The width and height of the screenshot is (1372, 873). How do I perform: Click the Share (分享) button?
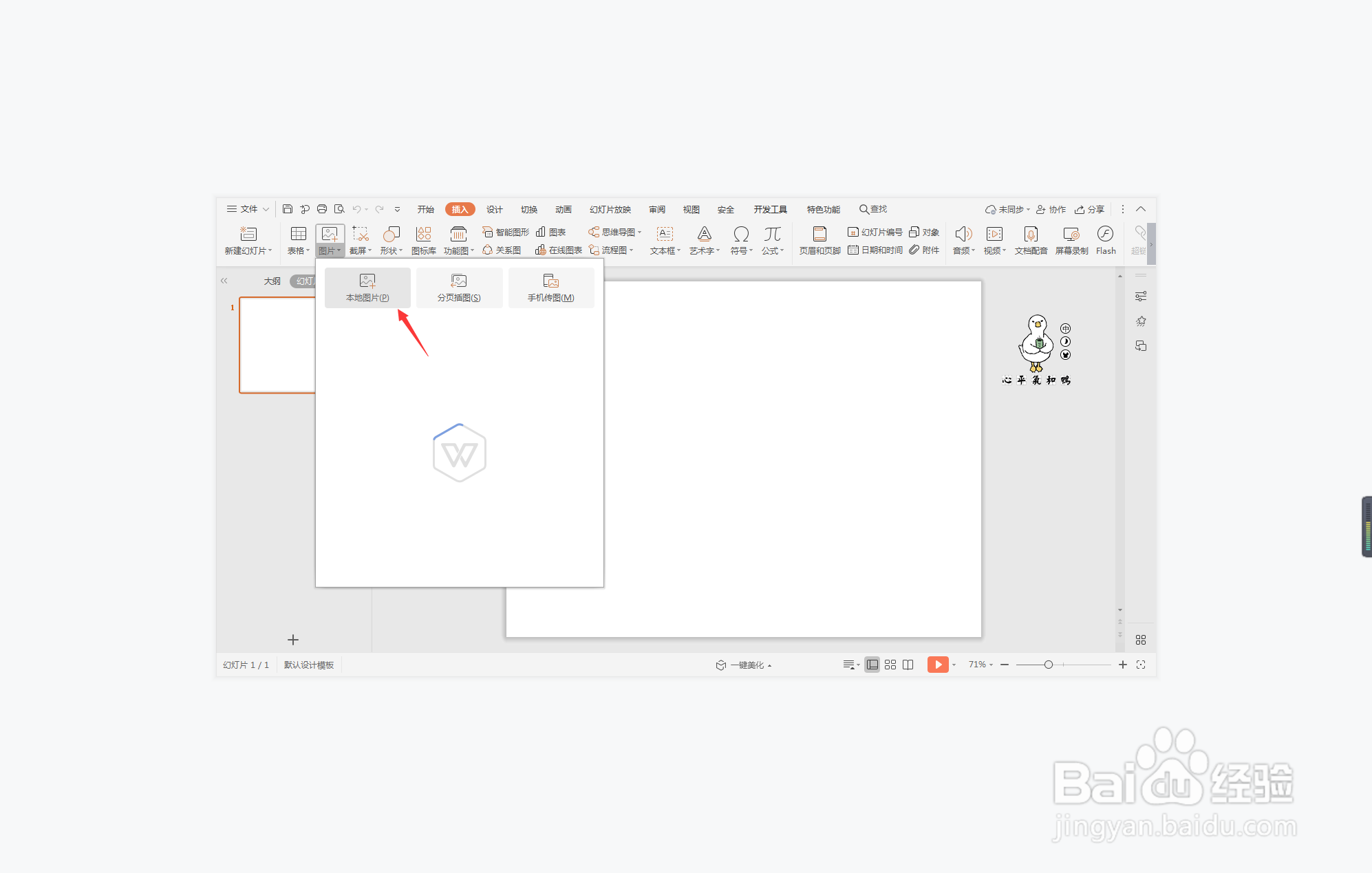[x=1090, y=209]
